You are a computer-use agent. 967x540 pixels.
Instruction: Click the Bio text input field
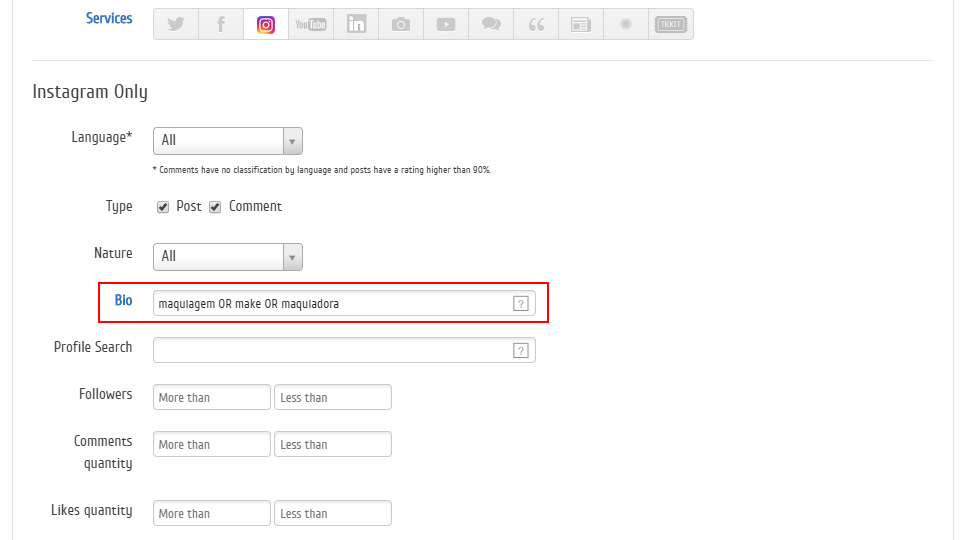click(x=332, y=304)
